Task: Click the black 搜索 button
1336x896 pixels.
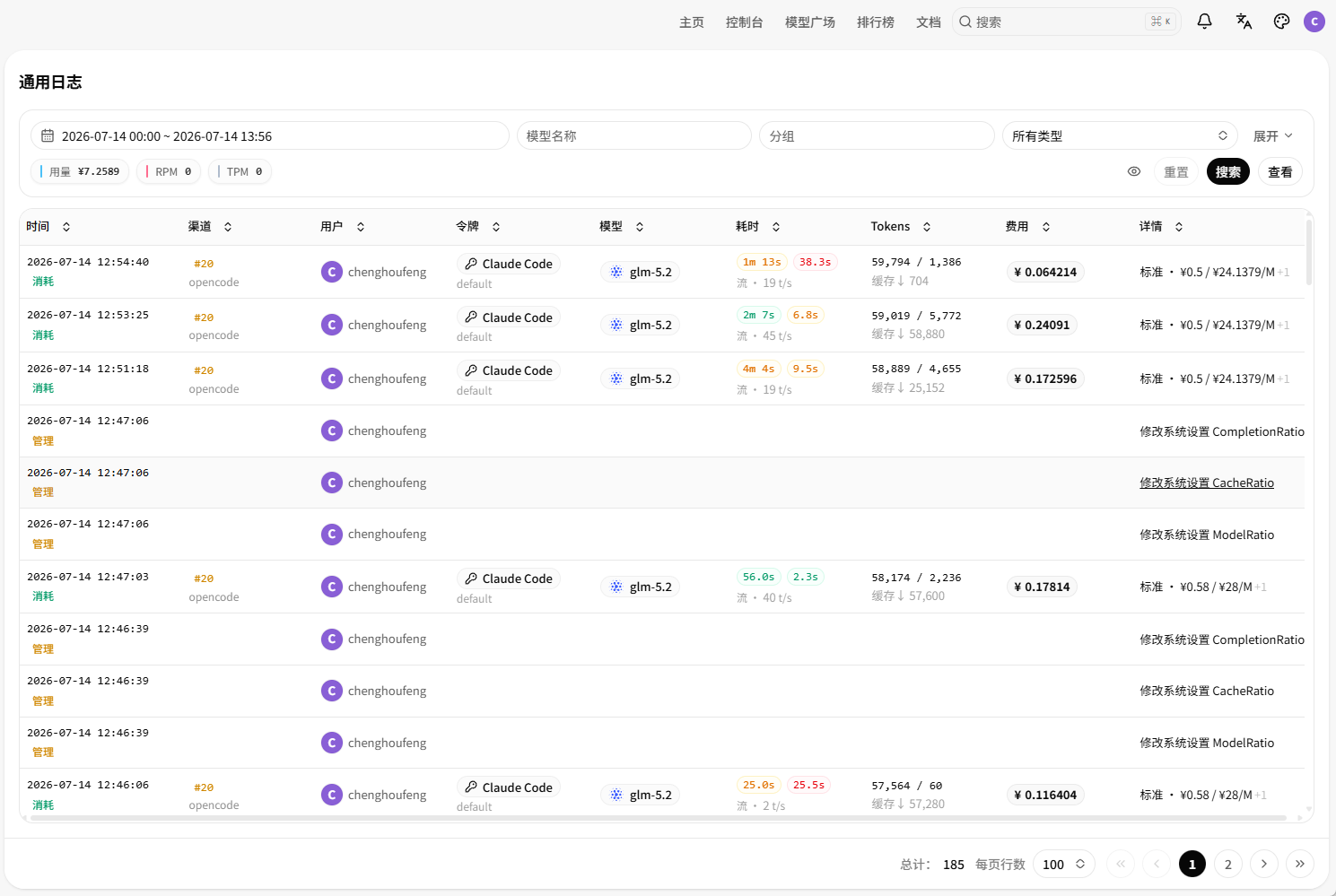Action: tap(1228, 171)
